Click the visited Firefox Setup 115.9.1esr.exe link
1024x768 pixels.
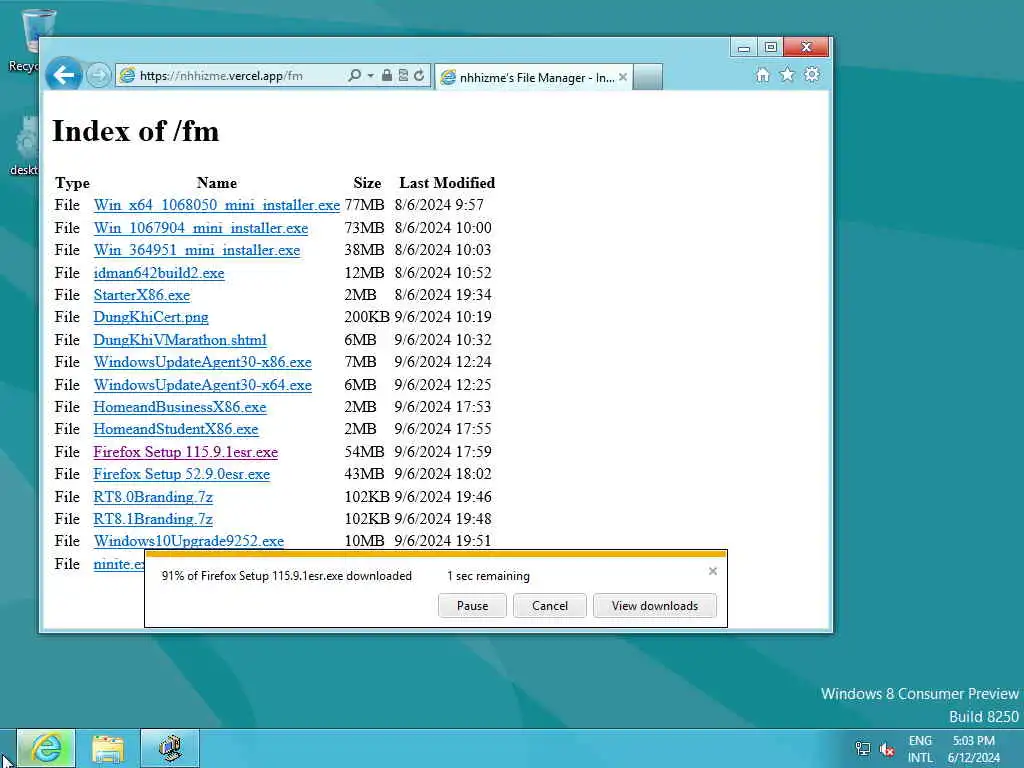[185, 452]
